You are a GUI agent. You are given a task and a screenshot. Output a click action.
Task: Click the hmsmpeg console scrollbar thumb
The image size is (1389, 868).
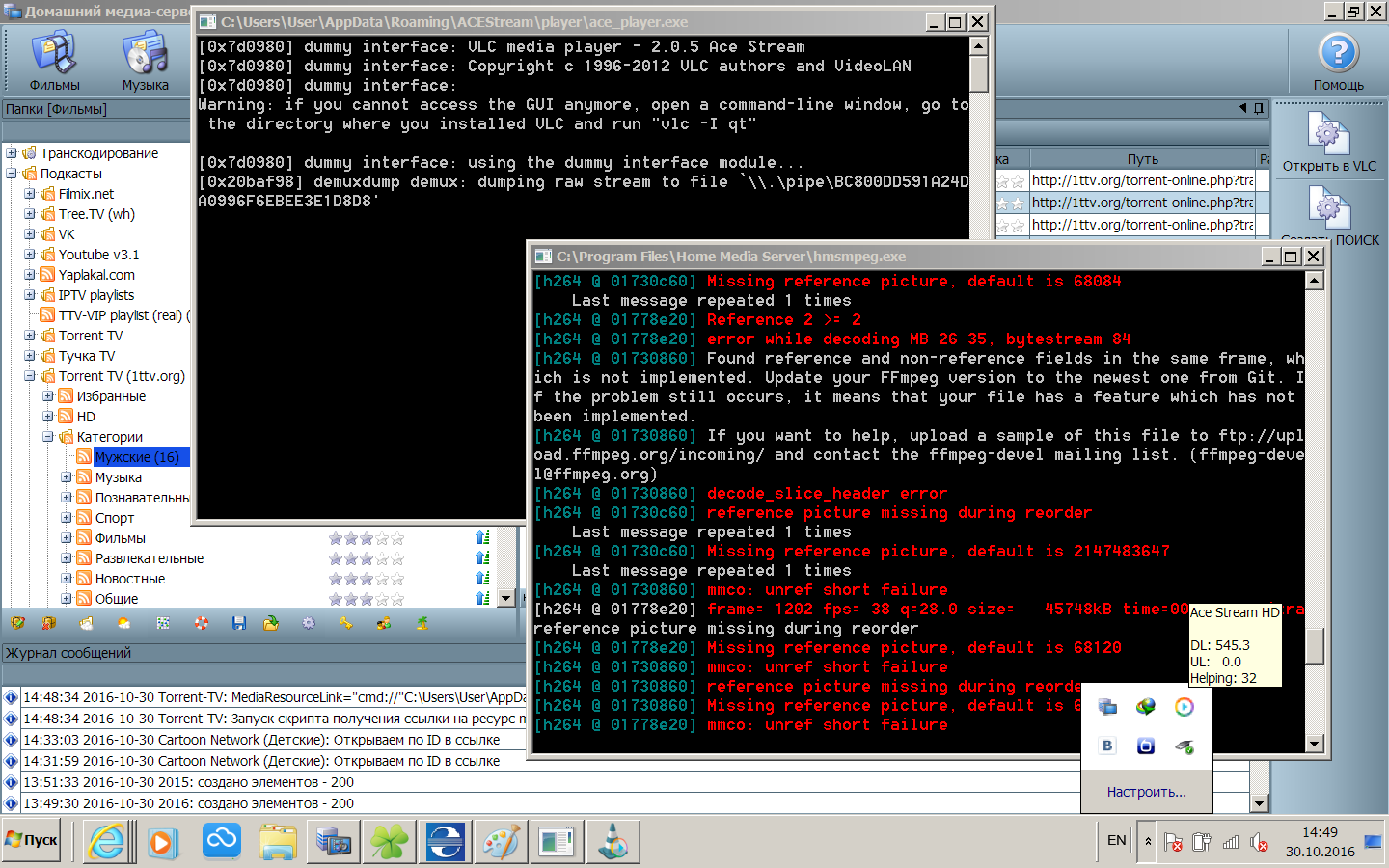tap(1314, 644)
